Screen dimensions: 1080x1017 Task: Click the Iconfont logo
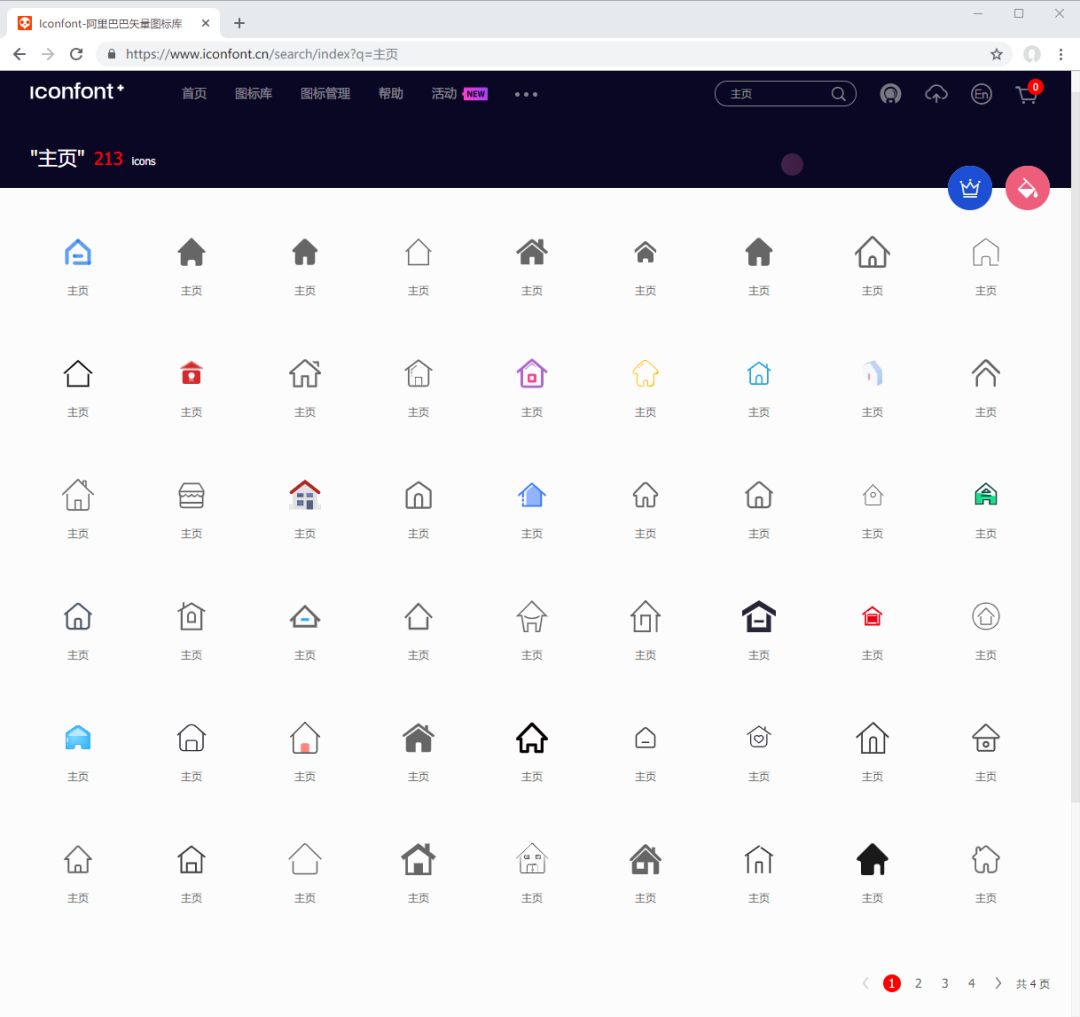point(76,92)
